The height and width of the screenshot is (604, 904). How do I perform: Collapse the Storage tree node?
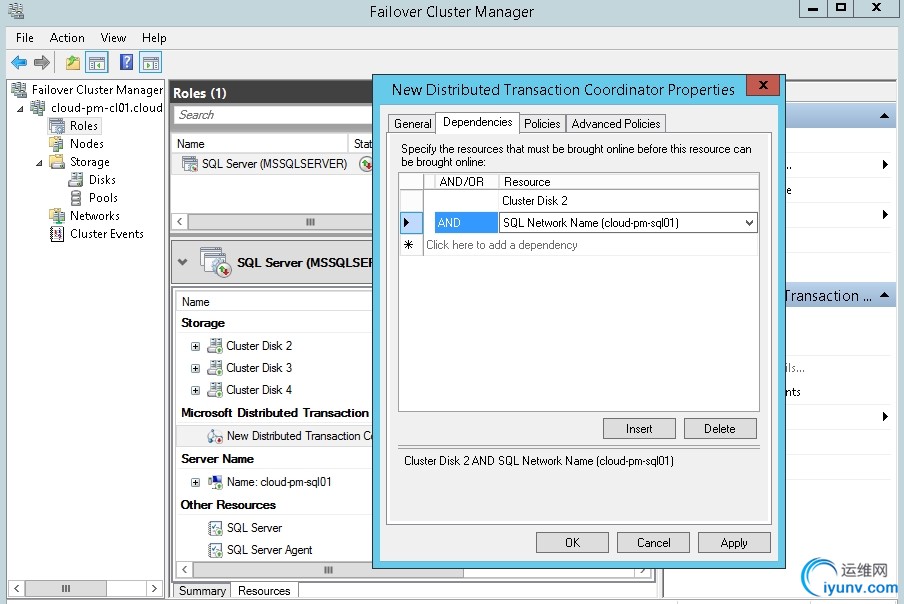pyautogui.click(x=39, y=163)
